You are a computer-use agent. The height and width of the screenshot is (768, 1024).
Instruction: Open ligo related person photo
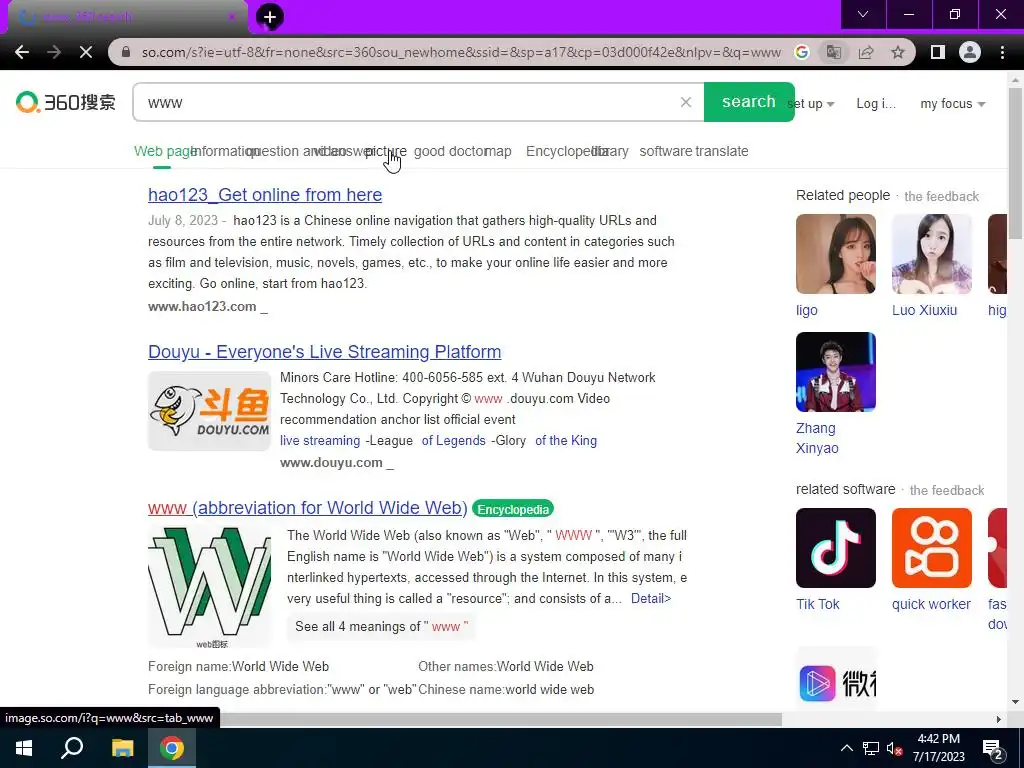tap(836, 254)
